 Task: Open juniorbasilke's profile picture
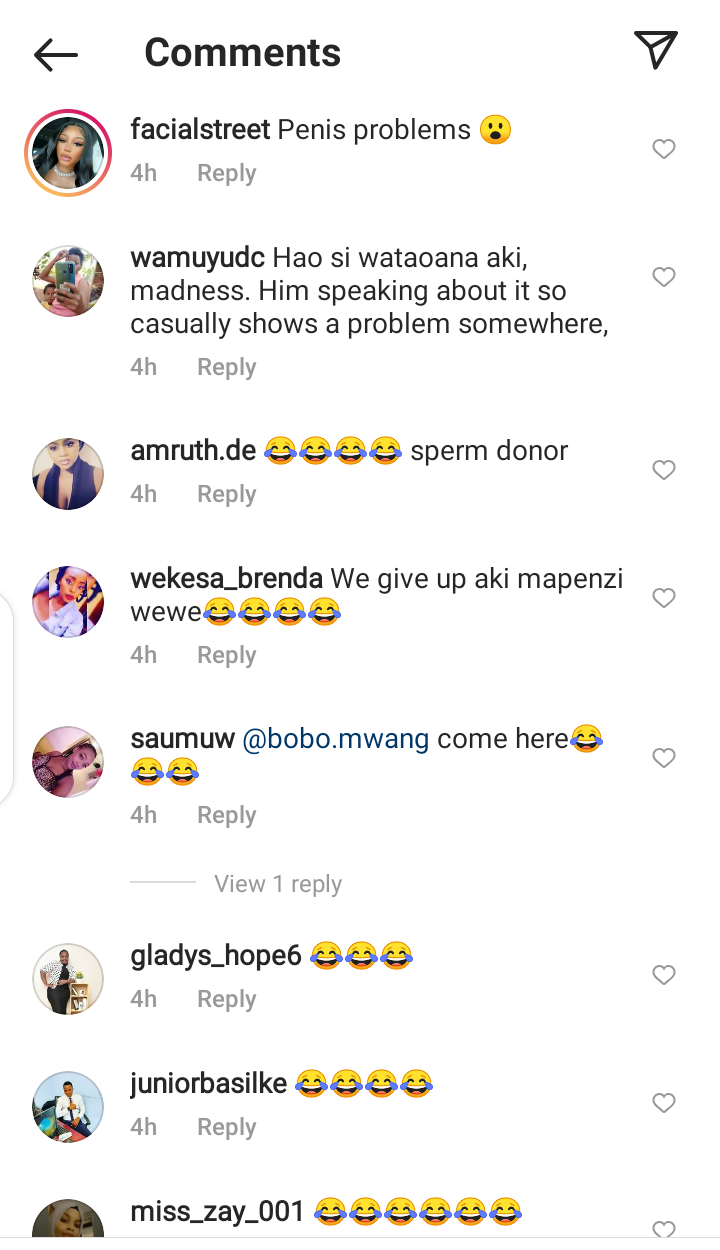(x=68, y=1106)
